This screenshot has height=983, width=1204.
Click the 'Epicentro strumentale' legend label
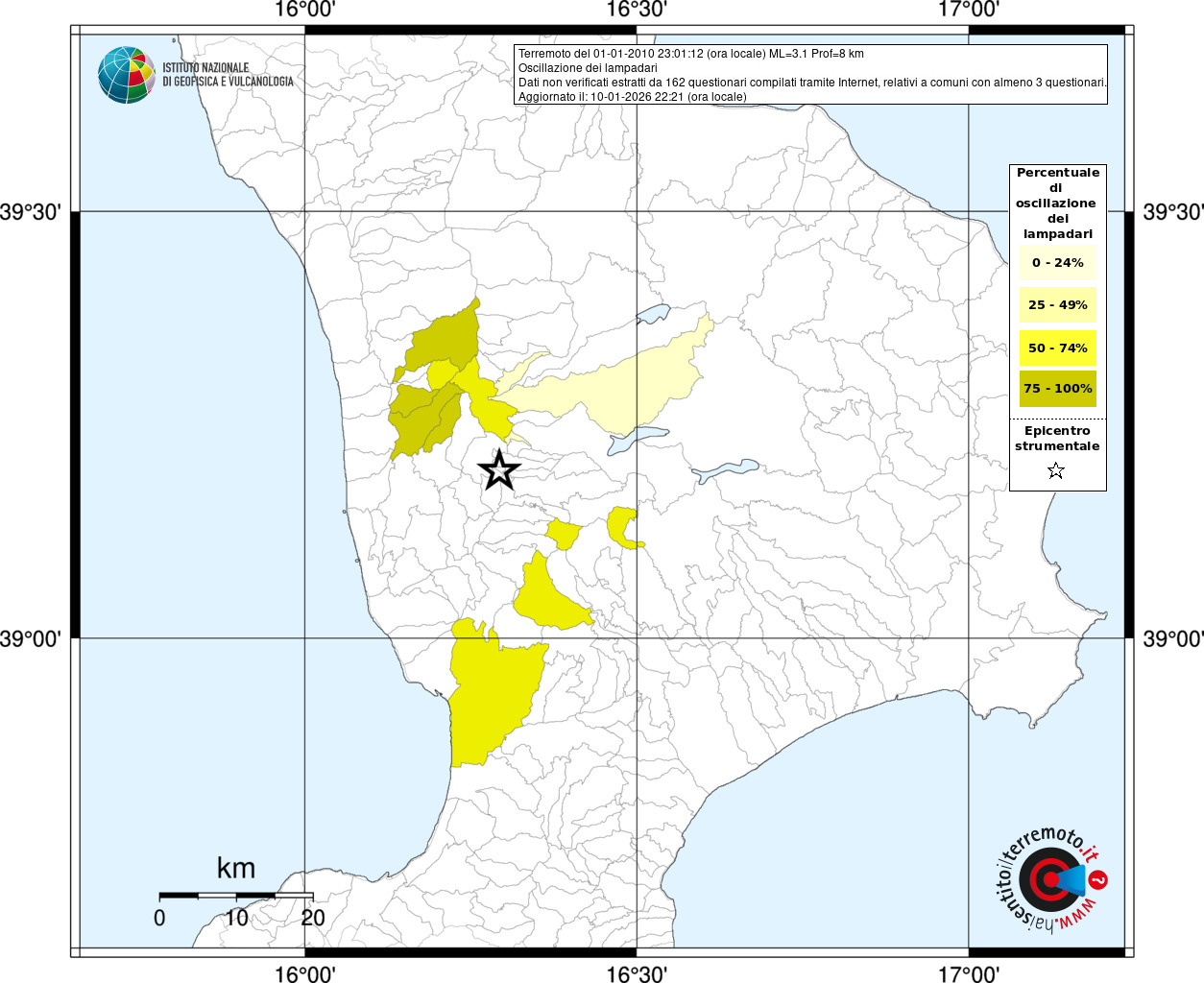click(1057, 439)
